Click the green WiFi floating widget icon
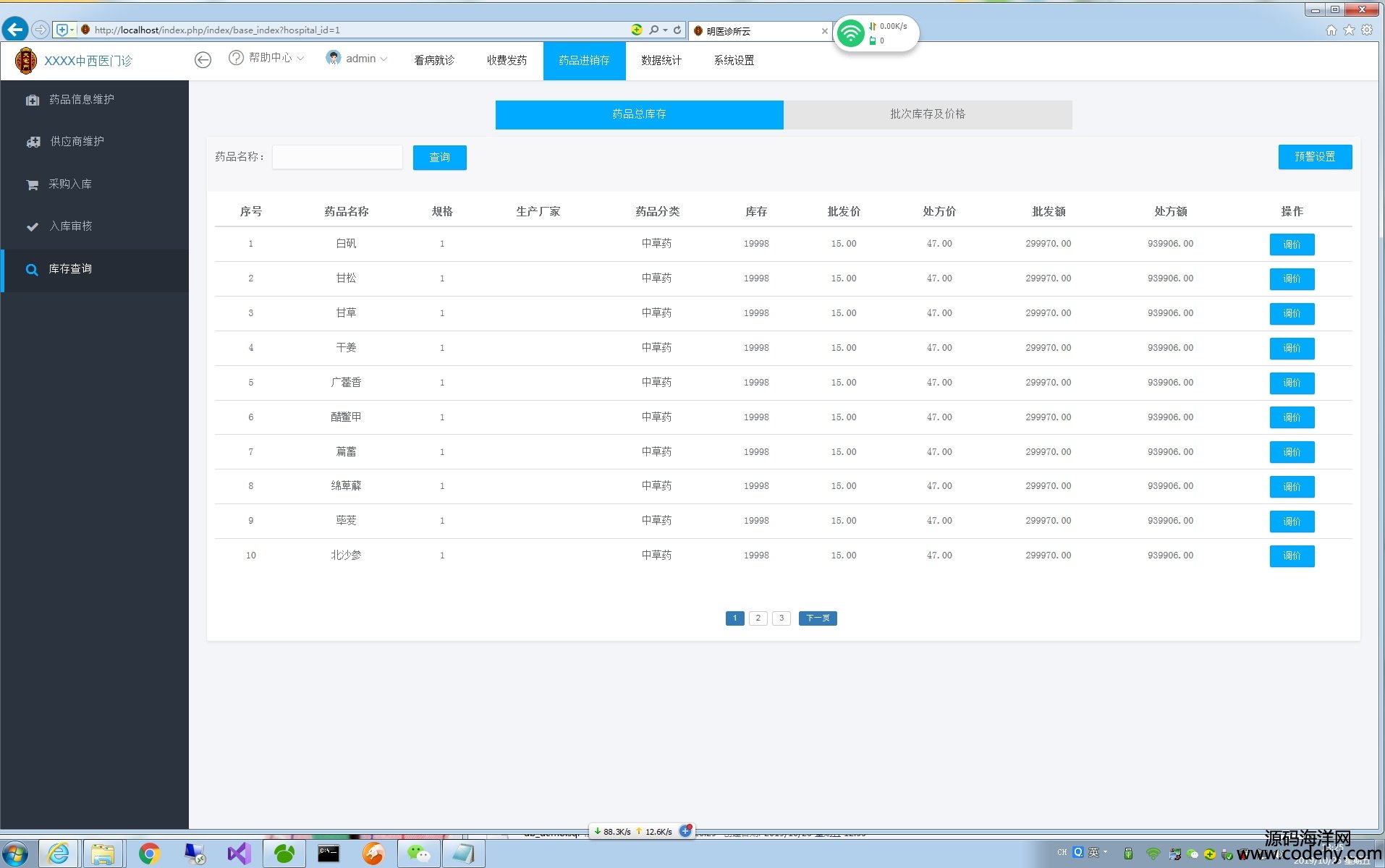 (851, 33)
